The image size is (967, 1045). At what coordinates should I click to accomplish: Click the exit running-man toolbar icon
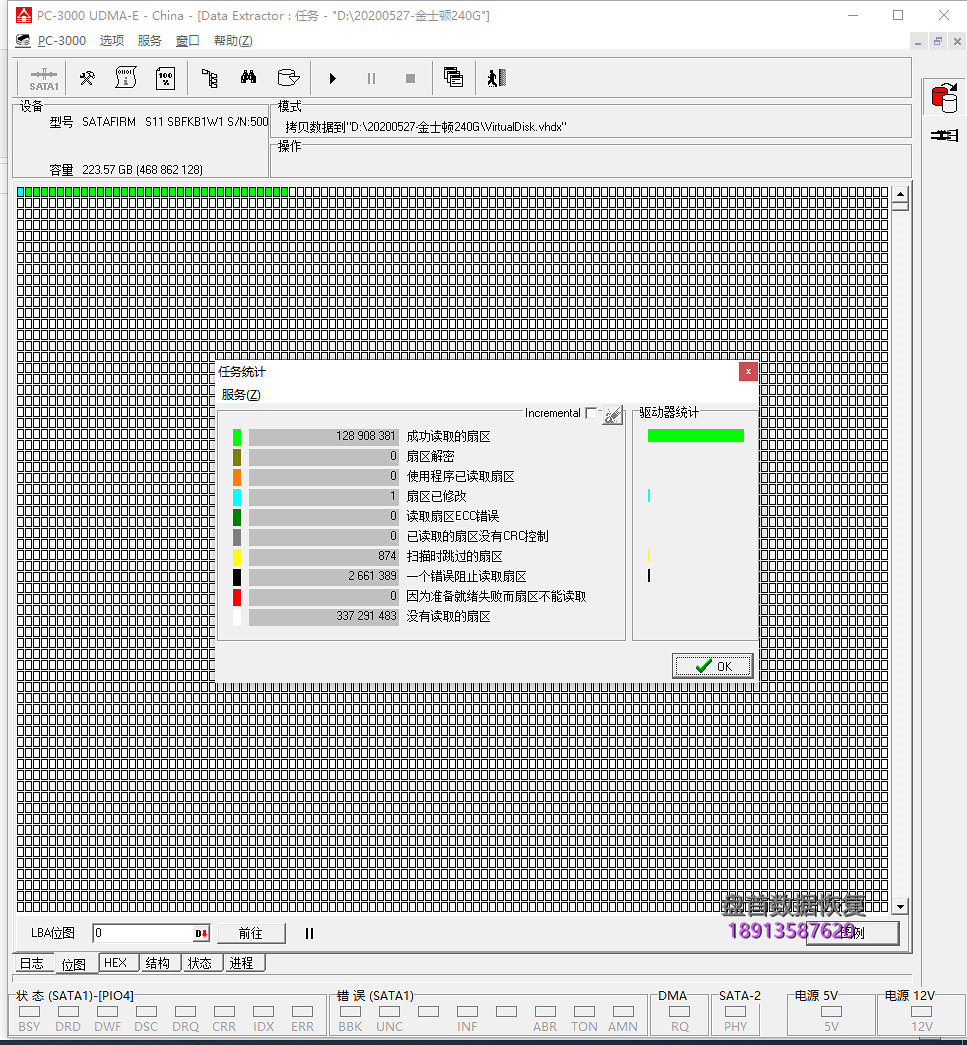point(497,78)
